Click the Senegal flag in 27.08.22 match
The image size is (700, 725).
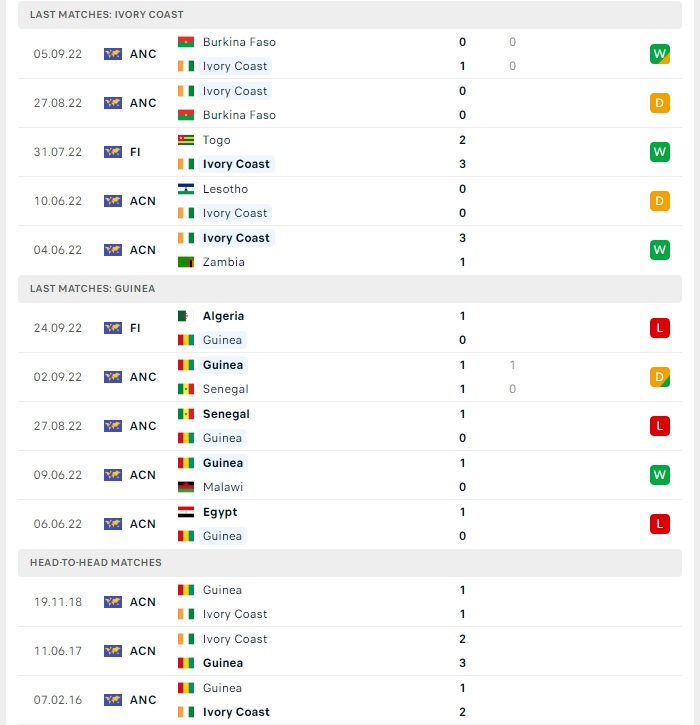pyautogui.click(x=186, y=414)
